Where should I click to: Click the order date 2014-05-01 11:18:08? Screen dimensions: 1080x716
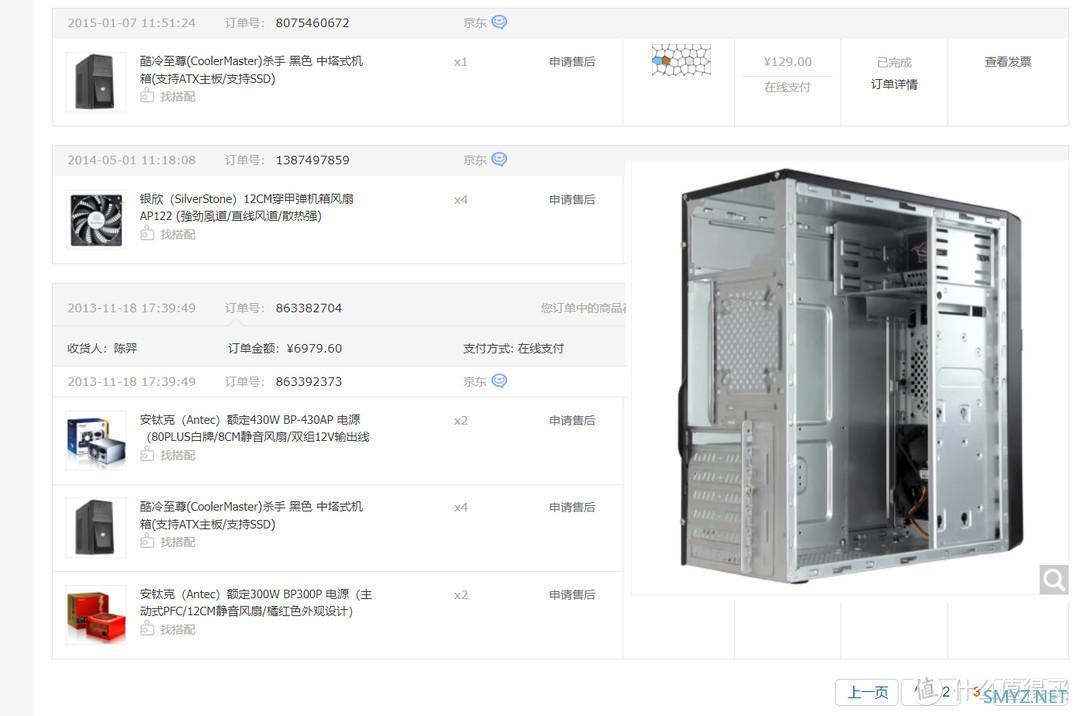click(x=131, y=160)
